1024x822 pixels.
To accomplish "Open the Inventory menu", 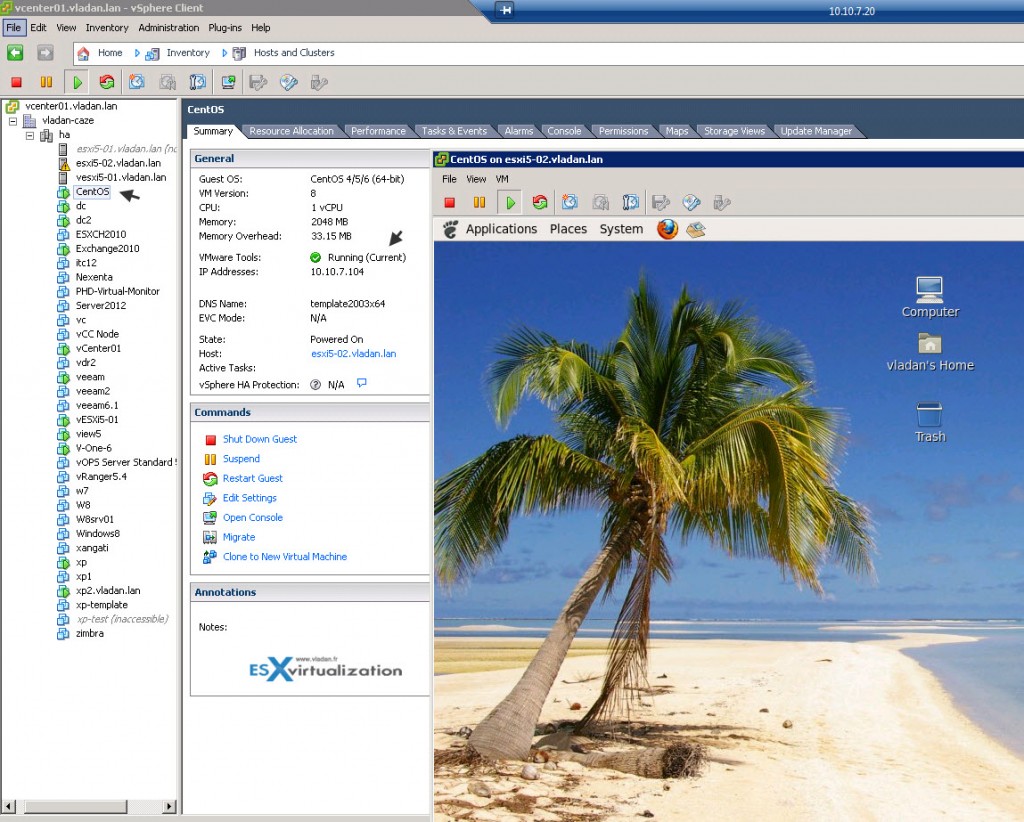I will [110, 27].
